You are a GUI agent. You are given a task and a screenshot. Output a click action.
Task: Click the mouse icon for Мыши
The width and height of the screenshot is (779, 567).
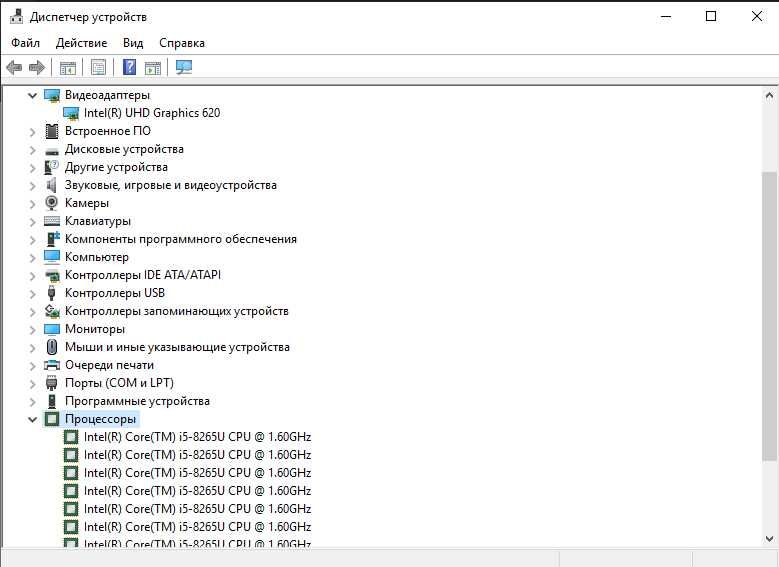52,347
